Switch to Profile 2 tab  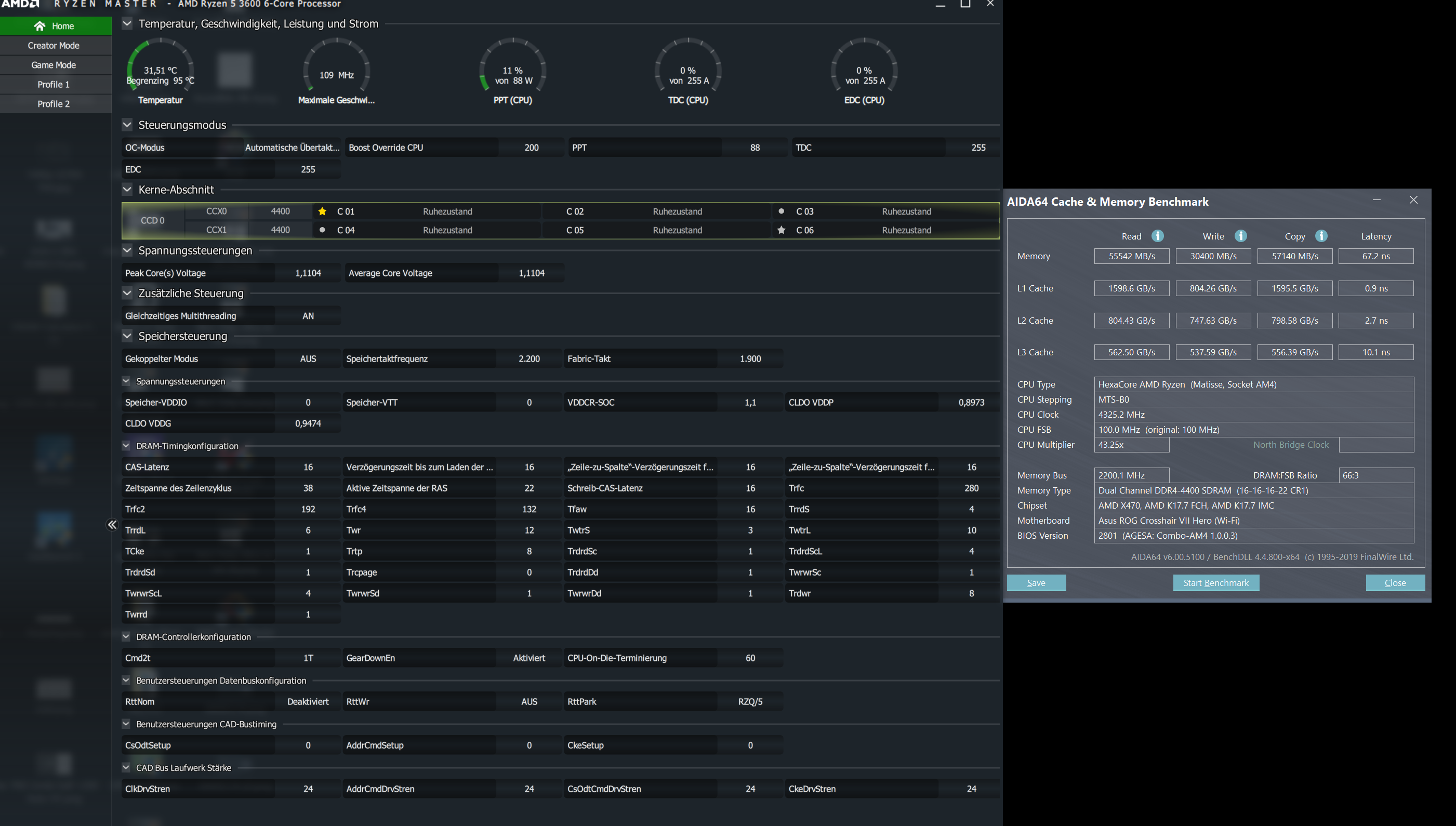[54, 104]
